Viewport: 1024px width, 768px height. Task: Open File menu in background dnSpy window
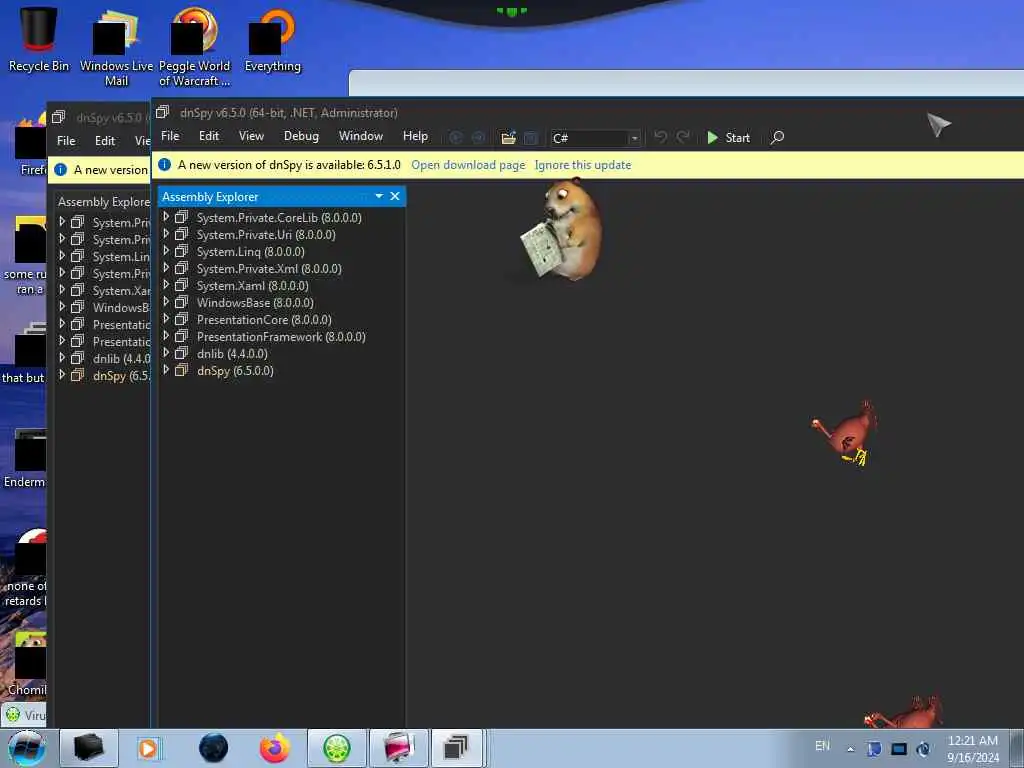(66, 140)
